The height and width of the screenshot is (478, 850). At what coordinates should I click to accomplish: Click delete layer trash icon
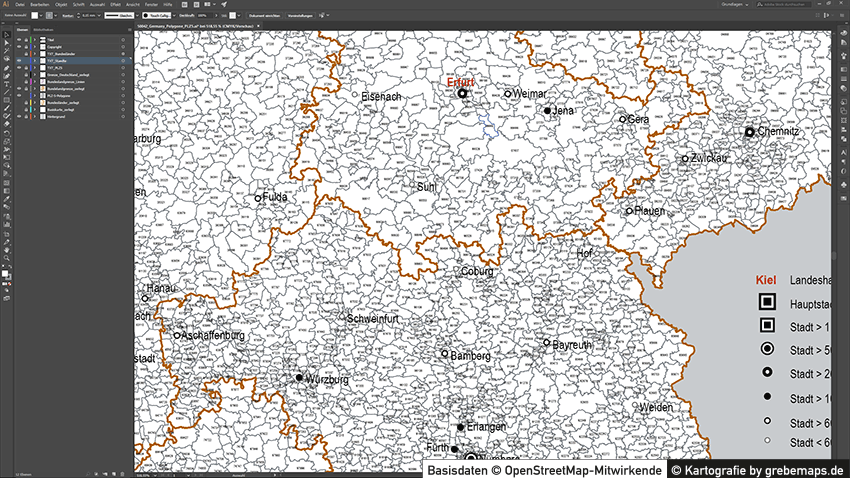tap(122, 474)
